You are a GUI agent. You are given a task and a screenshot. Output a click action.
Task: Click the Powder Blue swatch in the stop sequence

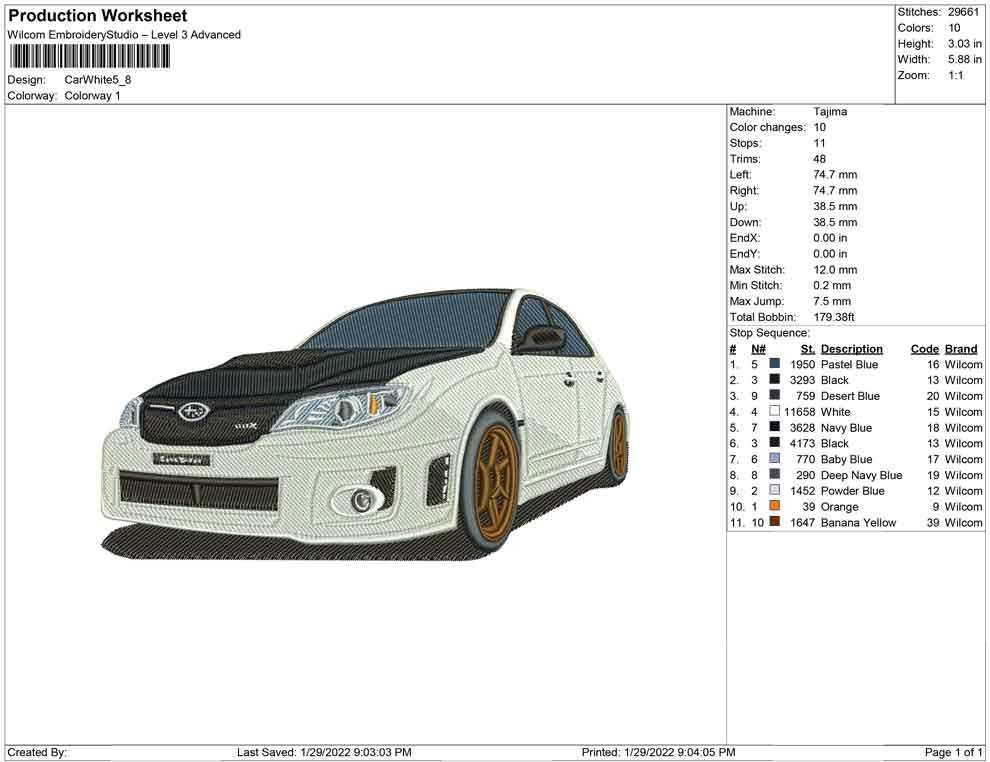point(772,491)
